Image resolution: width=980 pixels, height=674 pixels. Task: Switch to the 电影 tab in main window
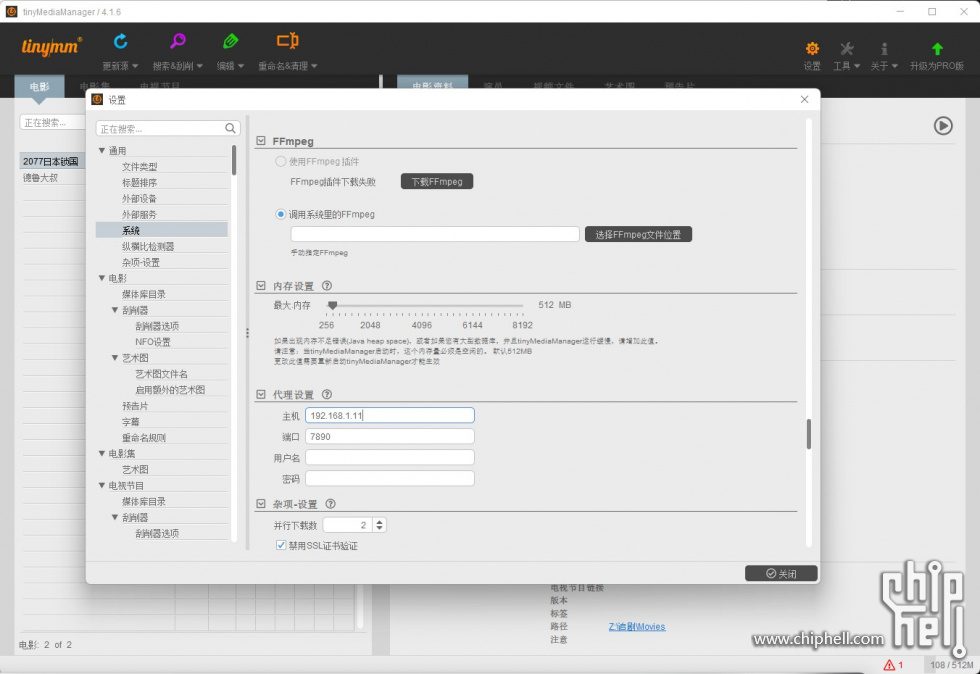click(x=39, y=87)
